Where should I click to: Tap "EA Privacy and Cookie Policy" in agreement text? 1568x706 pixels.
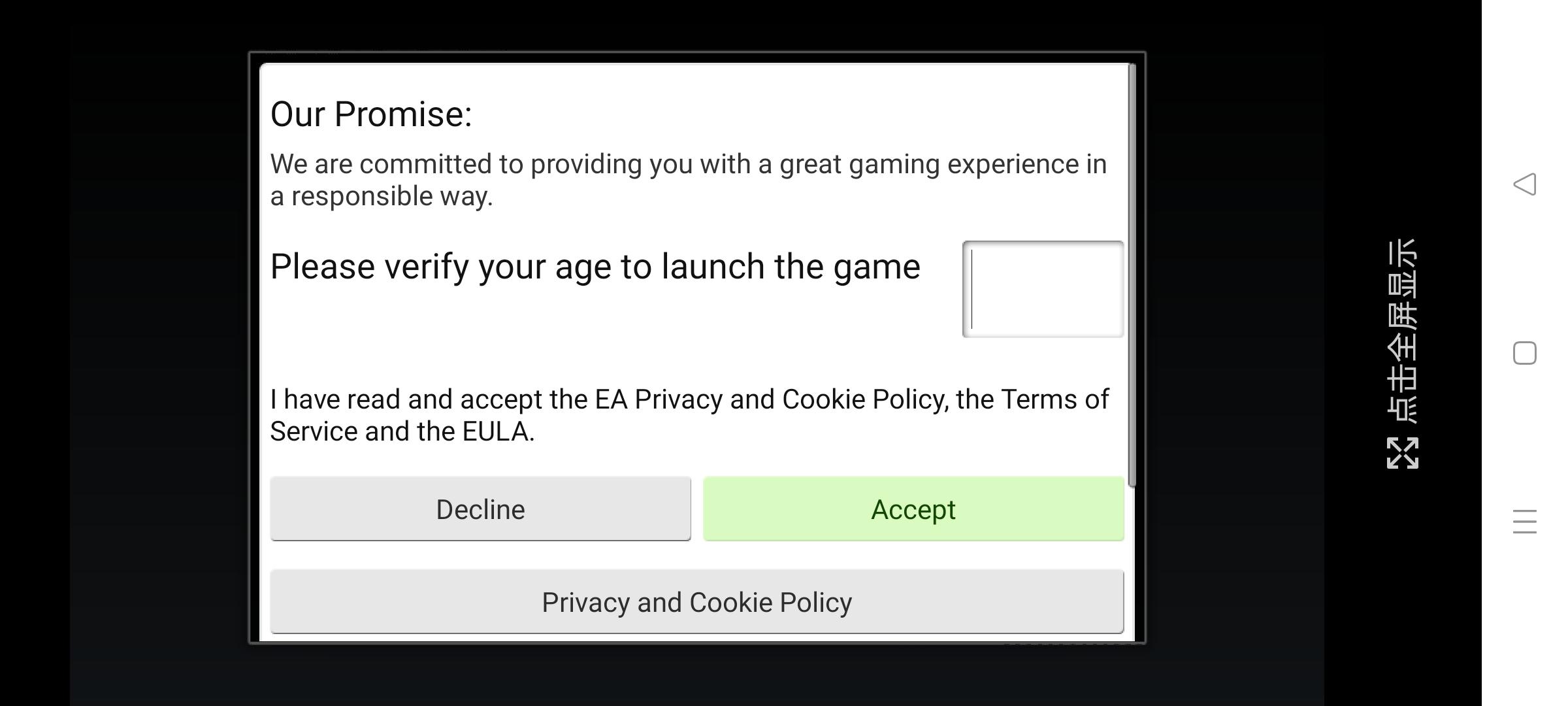click(x=769, y=399)
